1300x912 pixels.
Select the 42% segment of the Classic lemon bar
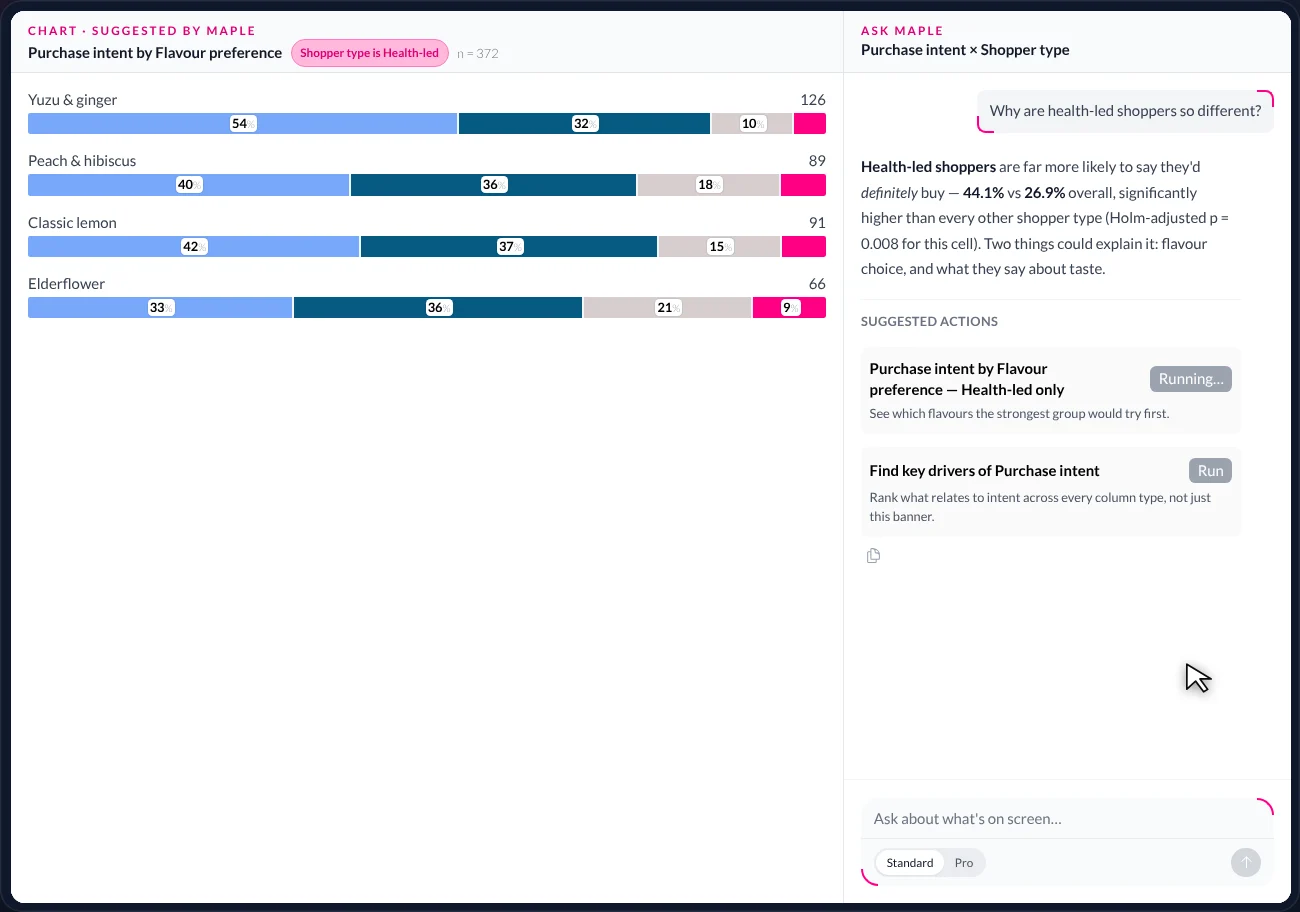pyautogui.click(x=194, y=247)
